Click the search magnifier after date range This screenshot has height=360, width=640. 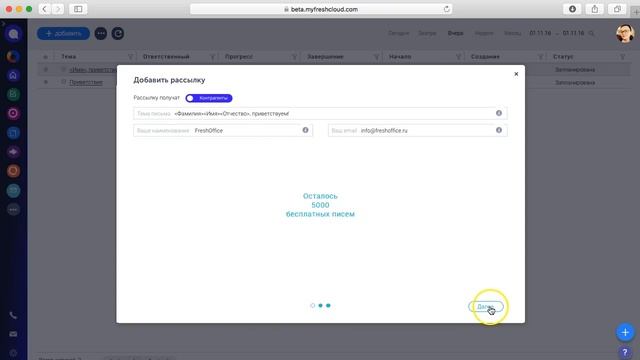click(x=591, y=33)
